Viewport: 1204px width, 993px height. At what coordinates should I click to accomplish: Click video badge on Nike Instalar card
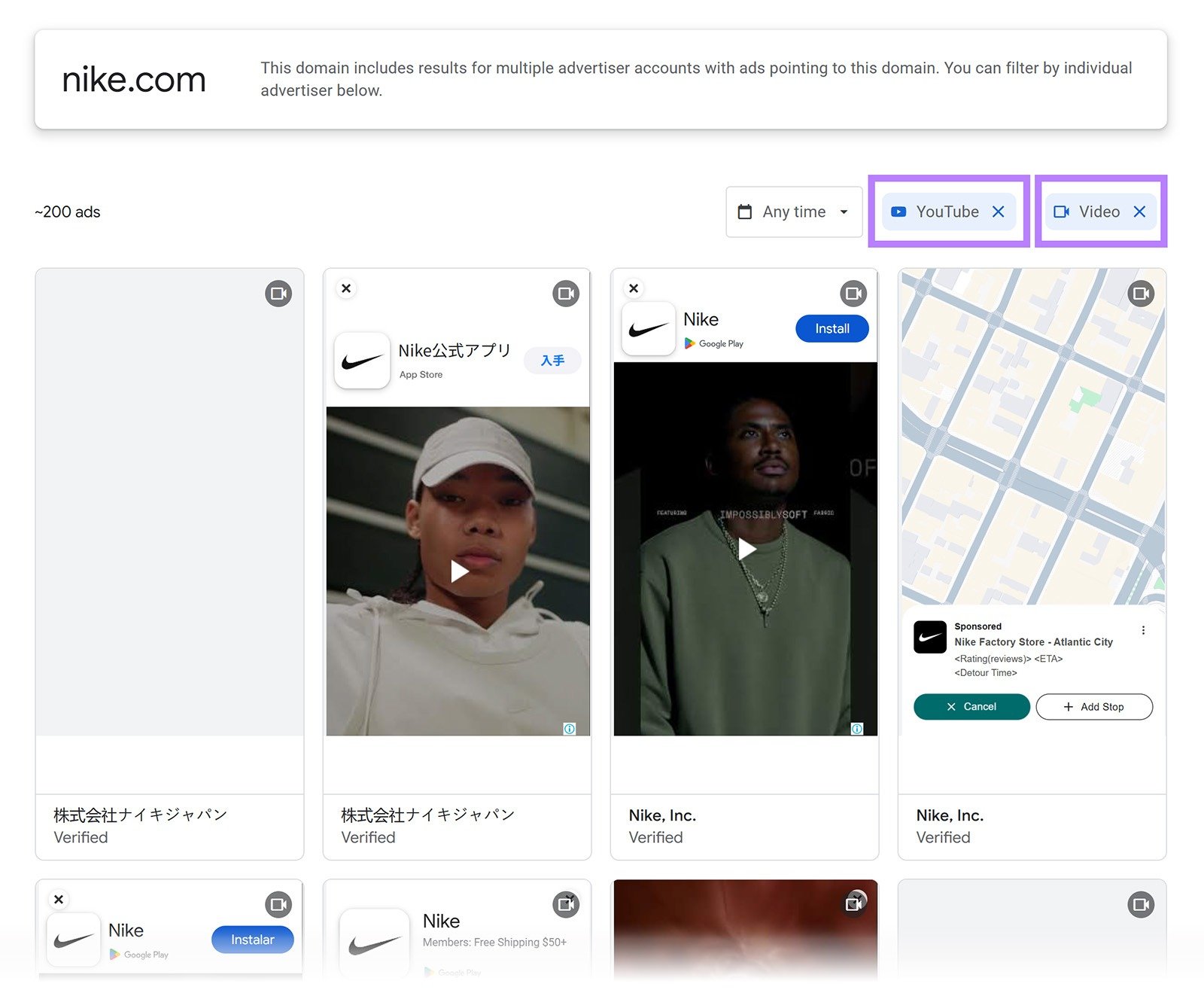click(278, 905)
